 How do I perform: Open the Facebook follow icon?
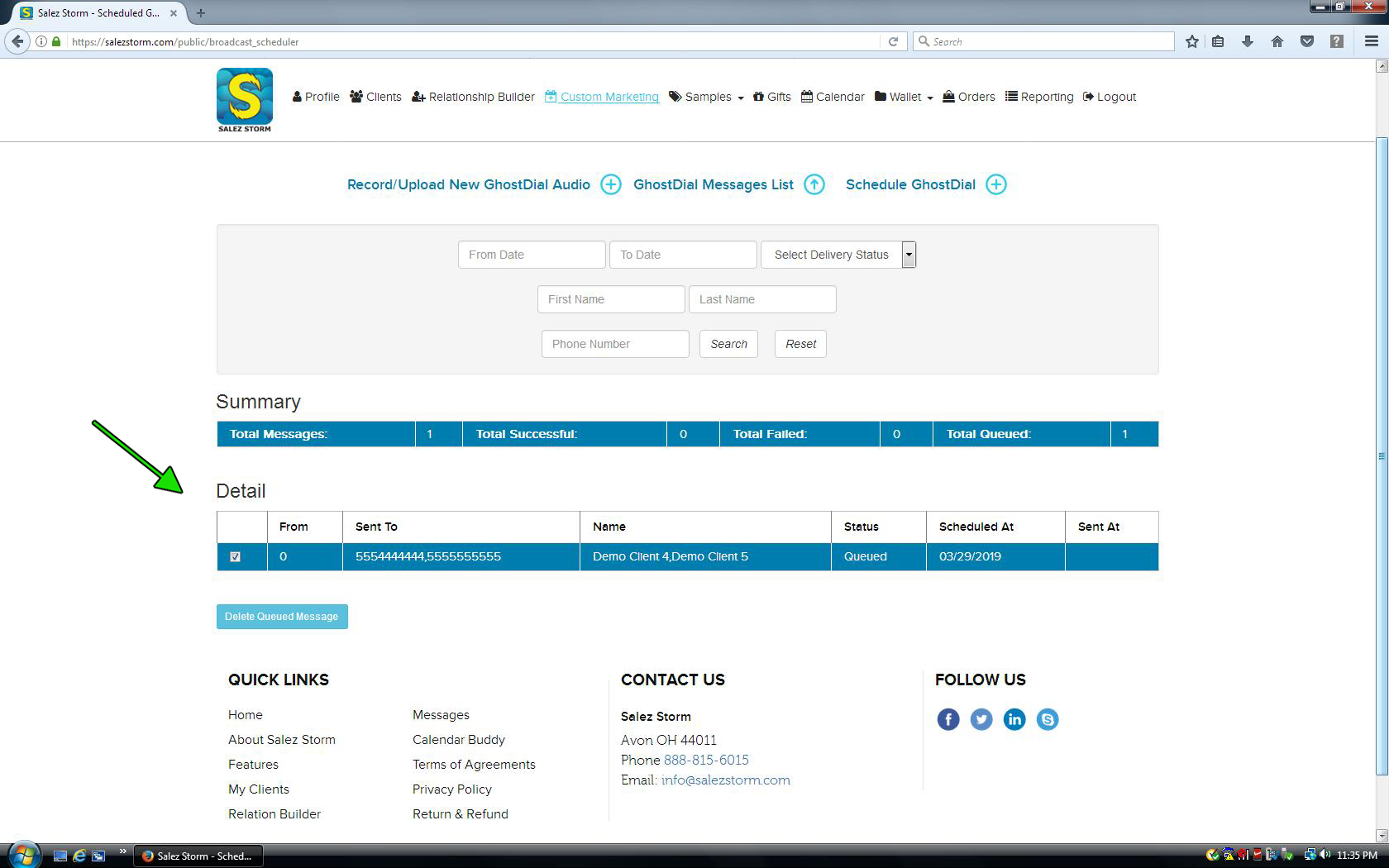point(947,719)
